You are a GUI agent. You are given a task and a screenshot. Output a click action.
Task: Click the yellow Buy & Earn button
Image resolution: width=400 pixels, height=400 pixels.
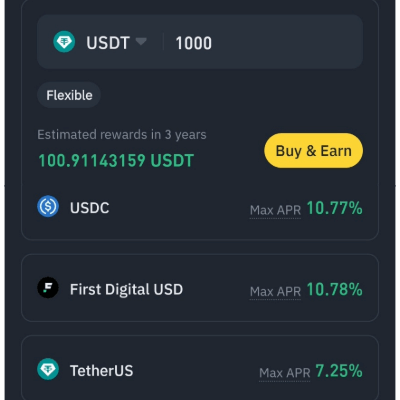click(x=314, y=151)
